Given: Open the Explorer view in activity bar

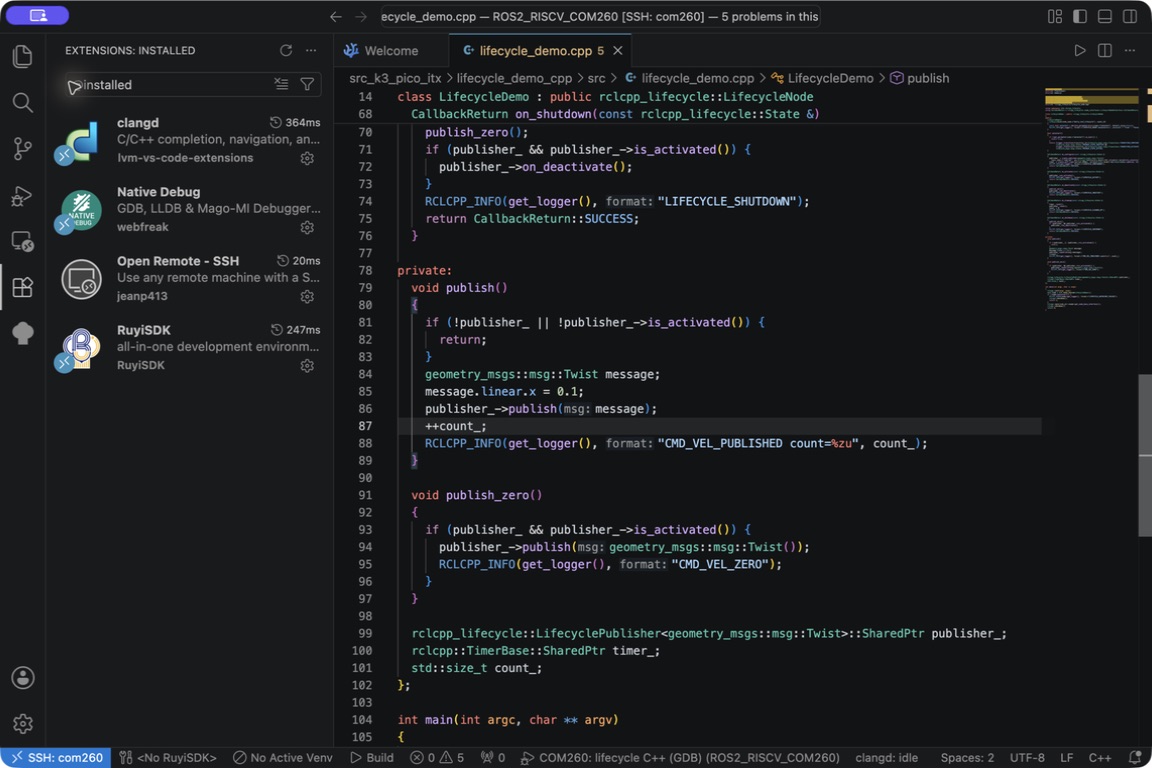Looking at the screenshot, I should coord(23,57).
